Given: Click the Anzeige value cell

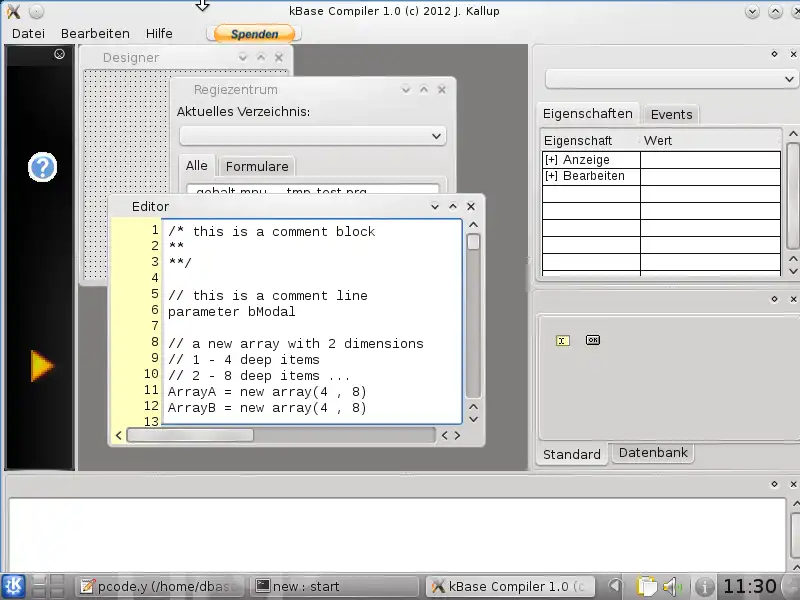Looking at the screenshot, I should (x=710, y=160).
